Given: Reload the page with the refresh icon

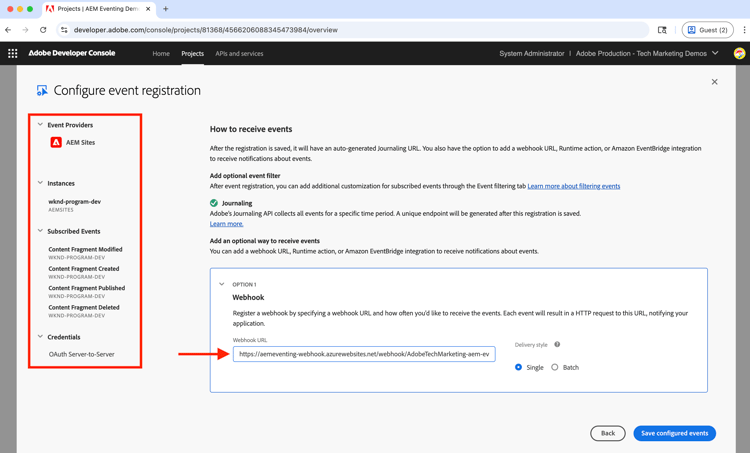Looking at the screenshot, I should tap(43, 30).
